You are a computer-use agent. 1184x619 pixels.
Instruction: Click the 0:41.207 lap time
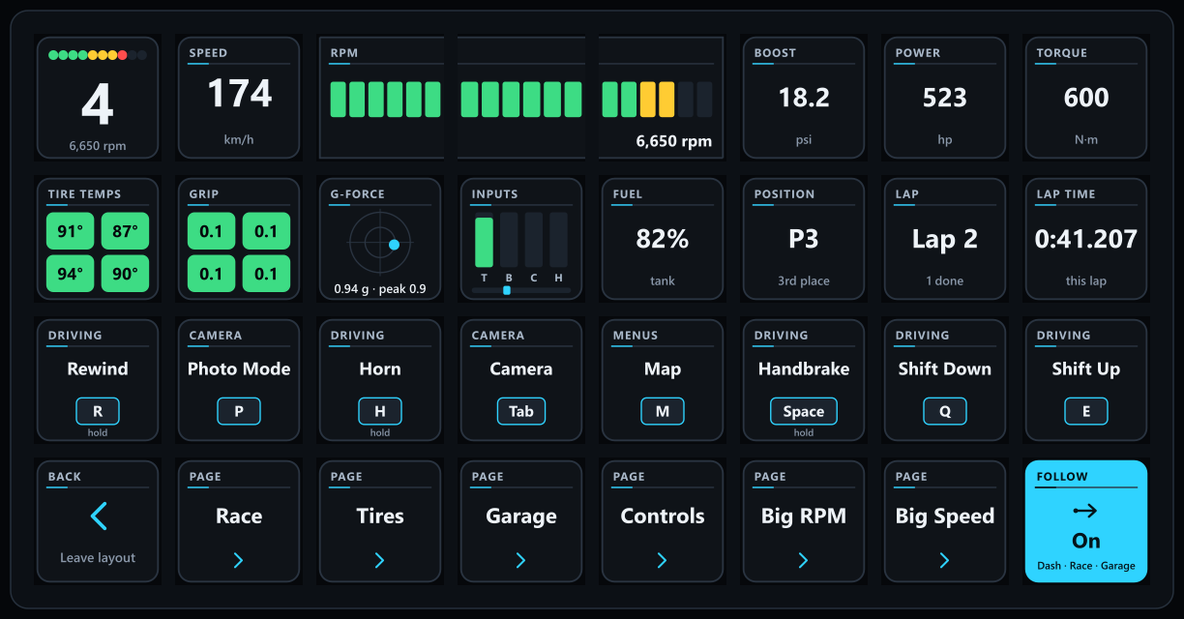pos(1086,239)
